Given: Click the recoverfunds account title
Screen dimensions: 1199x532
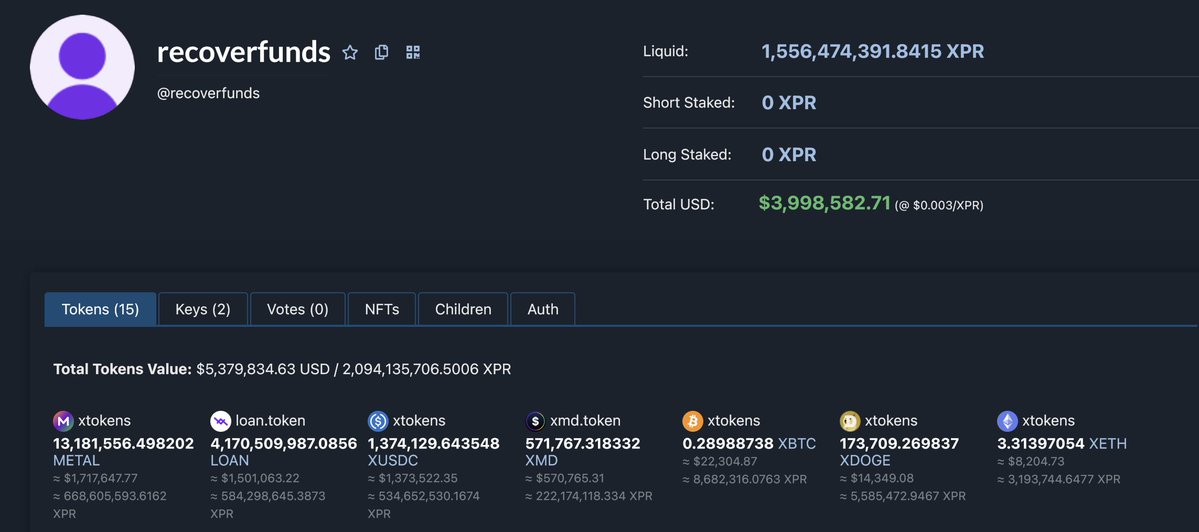Looking at the screenshot, I should [x=243, y=52].
